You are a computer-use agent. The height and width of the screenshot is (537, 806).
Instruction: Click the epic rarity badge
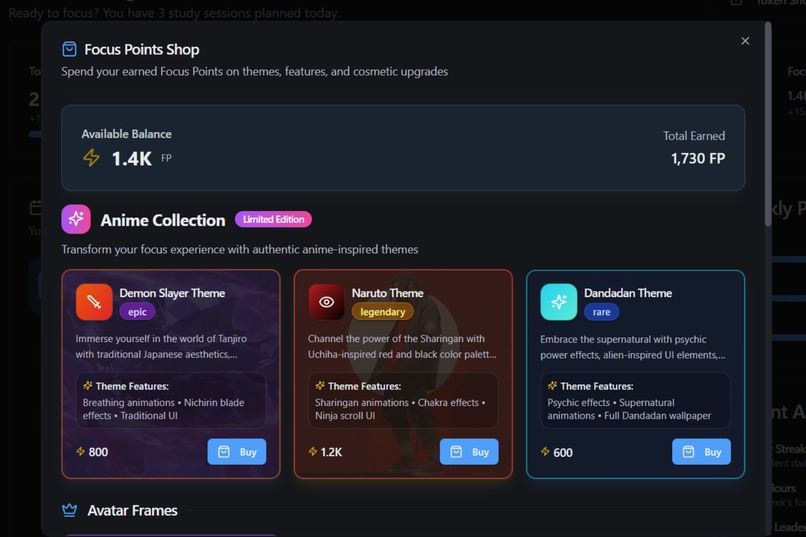click(x=137, y=312)
